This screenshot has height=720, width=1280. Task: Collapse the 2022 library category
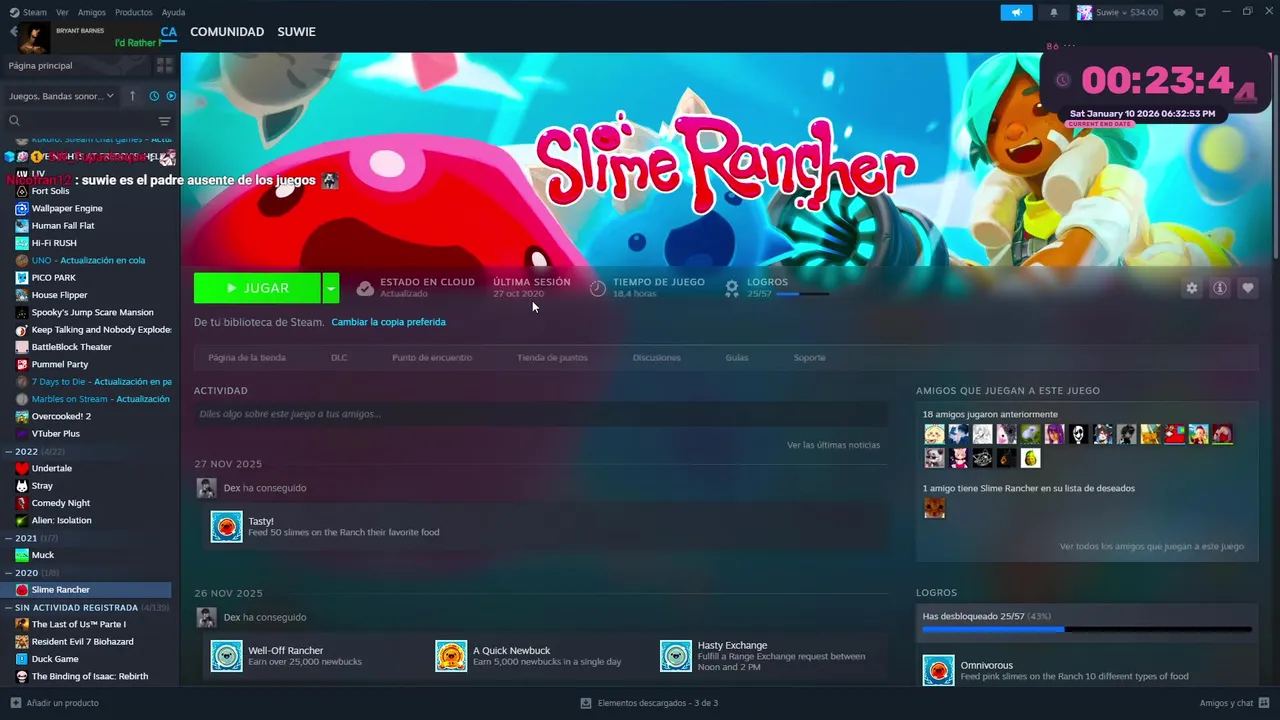(9, 451)
